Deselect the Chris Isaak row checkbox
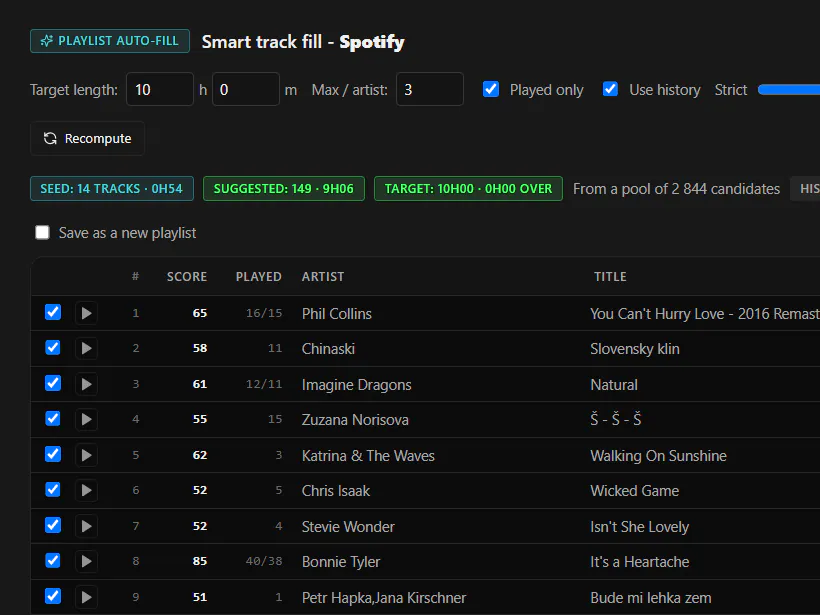This screenshot has height=615, width=820. click(53, 489)
